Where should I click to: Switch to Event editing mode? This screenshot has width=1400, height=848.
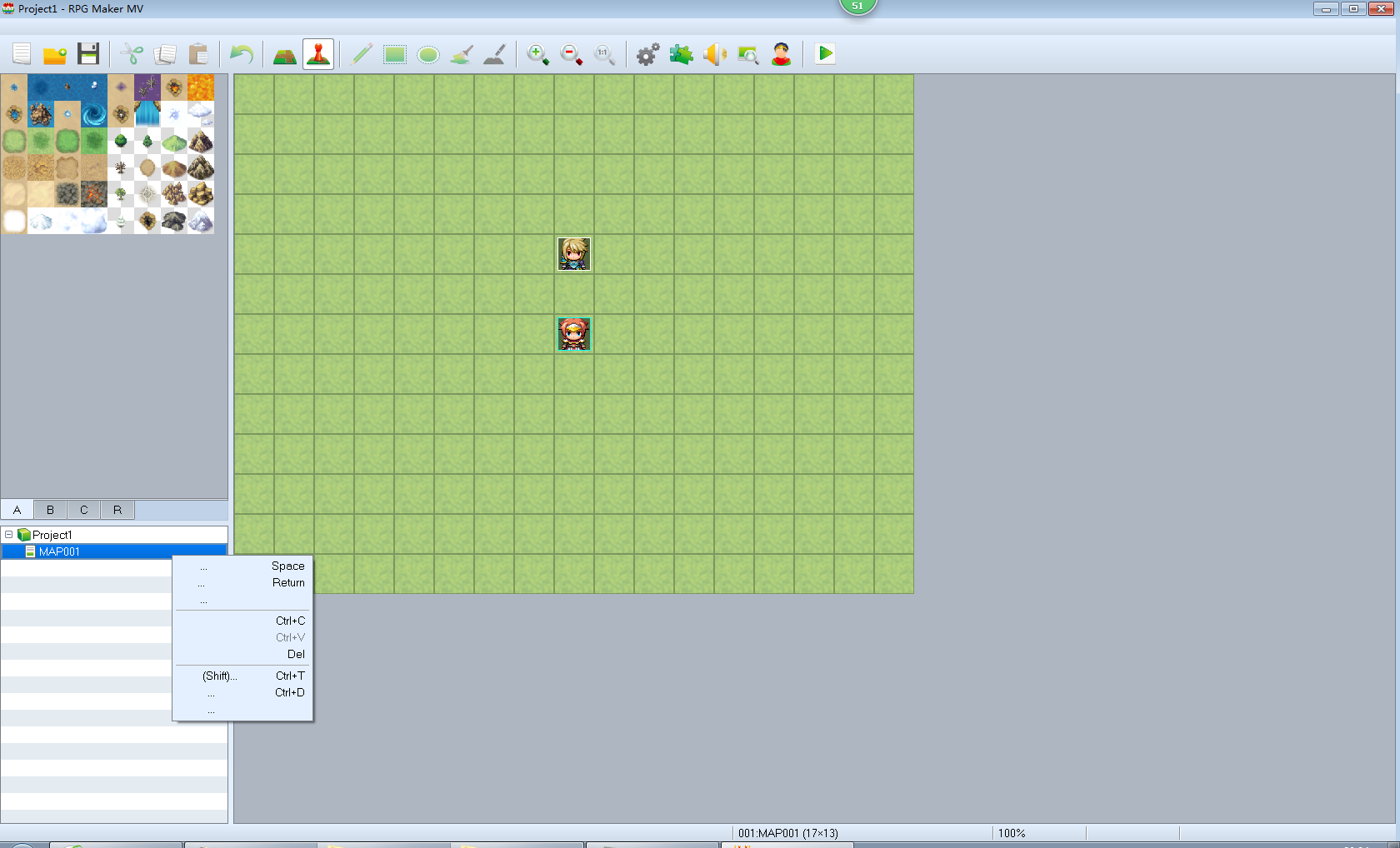318,54
